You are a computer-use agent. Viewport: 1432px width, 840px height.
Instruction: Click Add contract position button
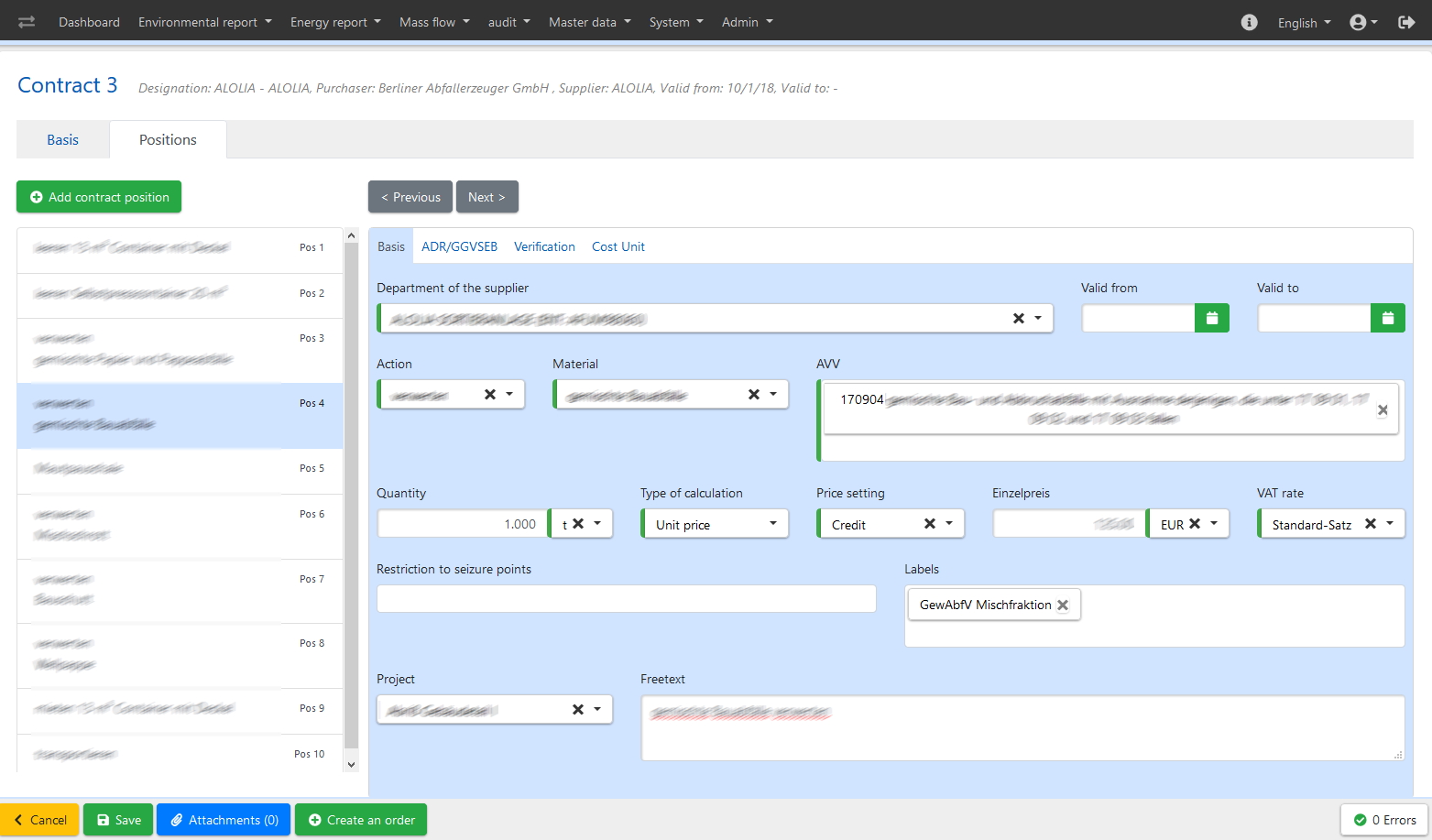[99, 197]
